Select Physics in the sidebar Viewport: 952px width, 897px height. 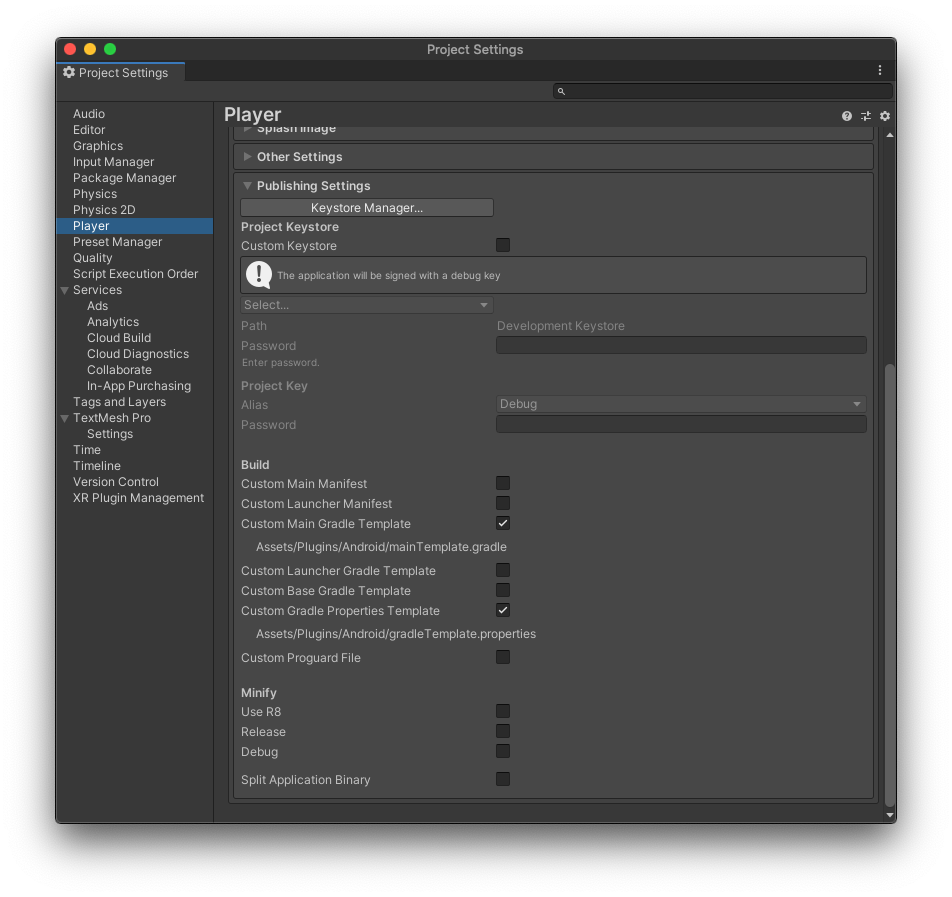[x=95, y=194]
